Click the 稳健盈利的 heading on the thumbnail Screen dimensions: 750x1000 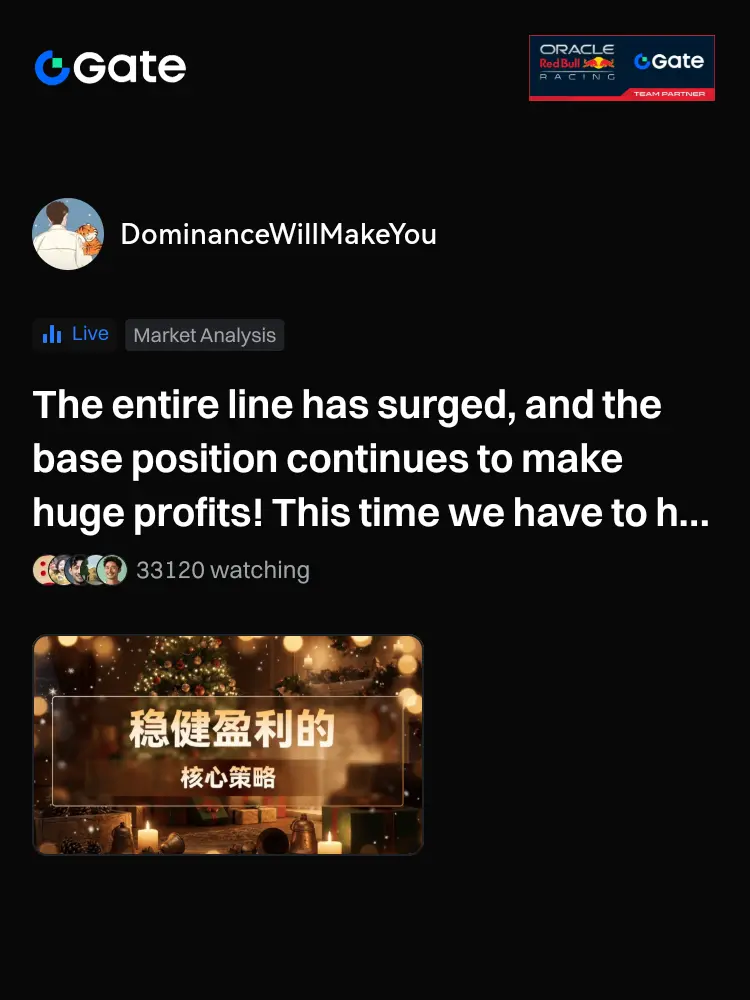pos(232,729)
